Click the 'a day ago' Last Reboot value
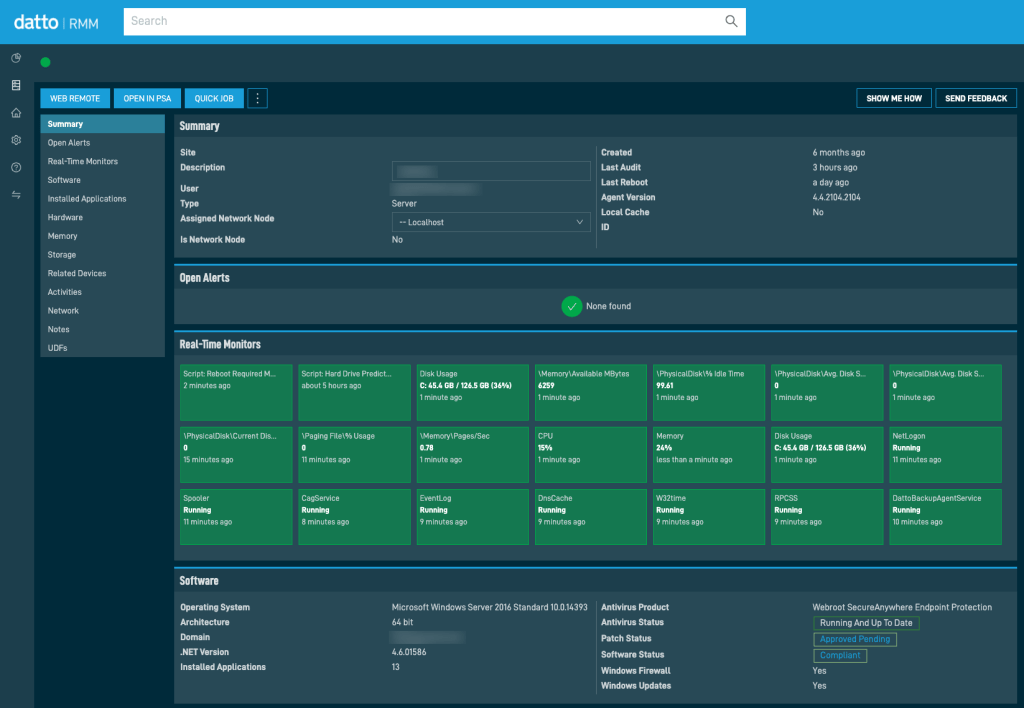The width and height of the screenshot is (1024, 708). pos(831,183)
